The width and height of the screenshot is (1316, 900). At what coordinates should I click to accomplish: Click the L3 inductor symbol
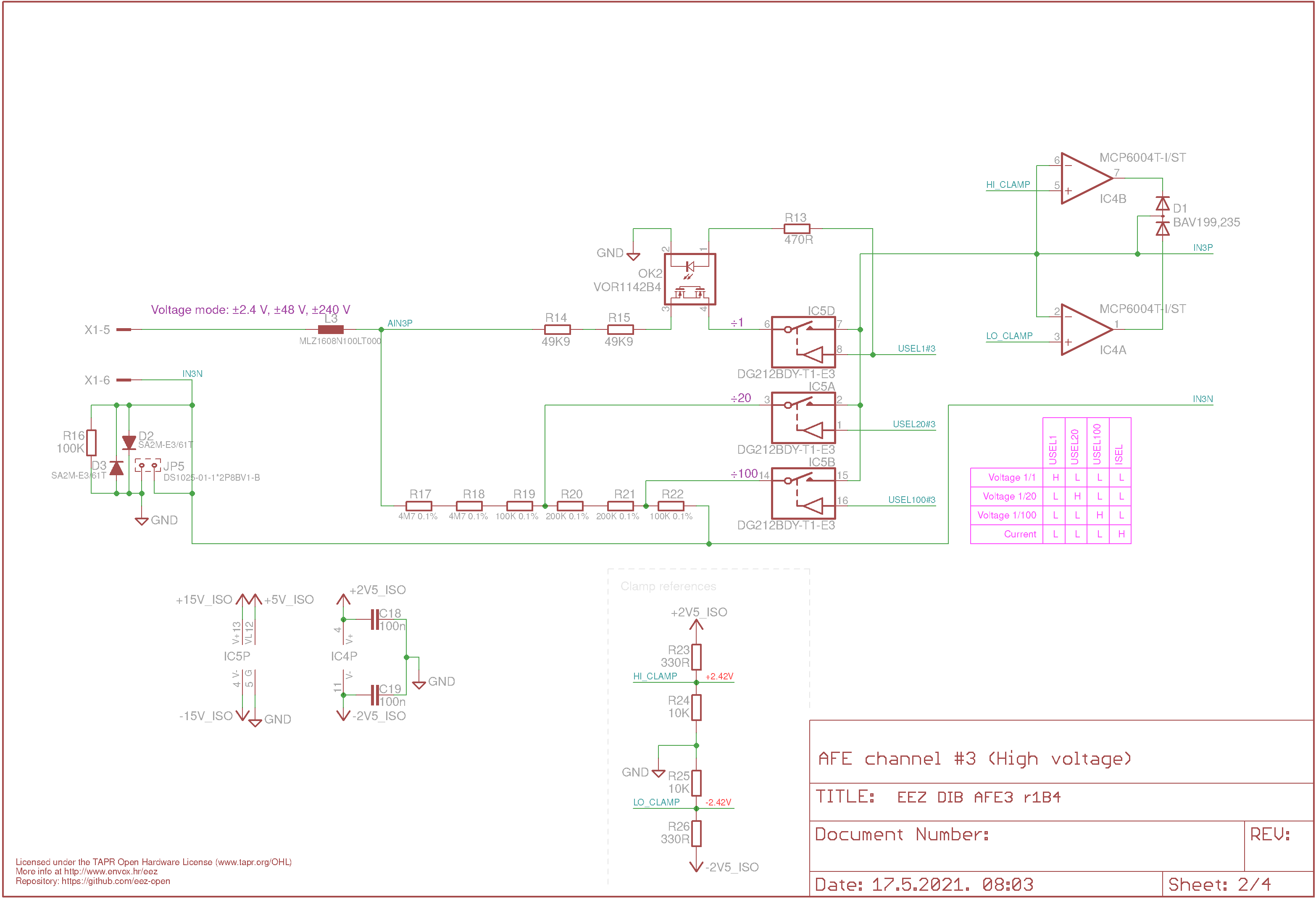(331, 330)
